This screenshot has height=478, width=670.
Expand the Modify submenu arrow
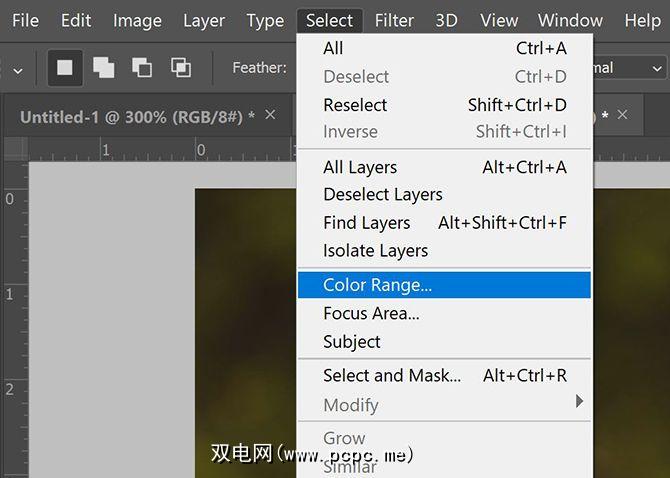[x=579, y=402]
